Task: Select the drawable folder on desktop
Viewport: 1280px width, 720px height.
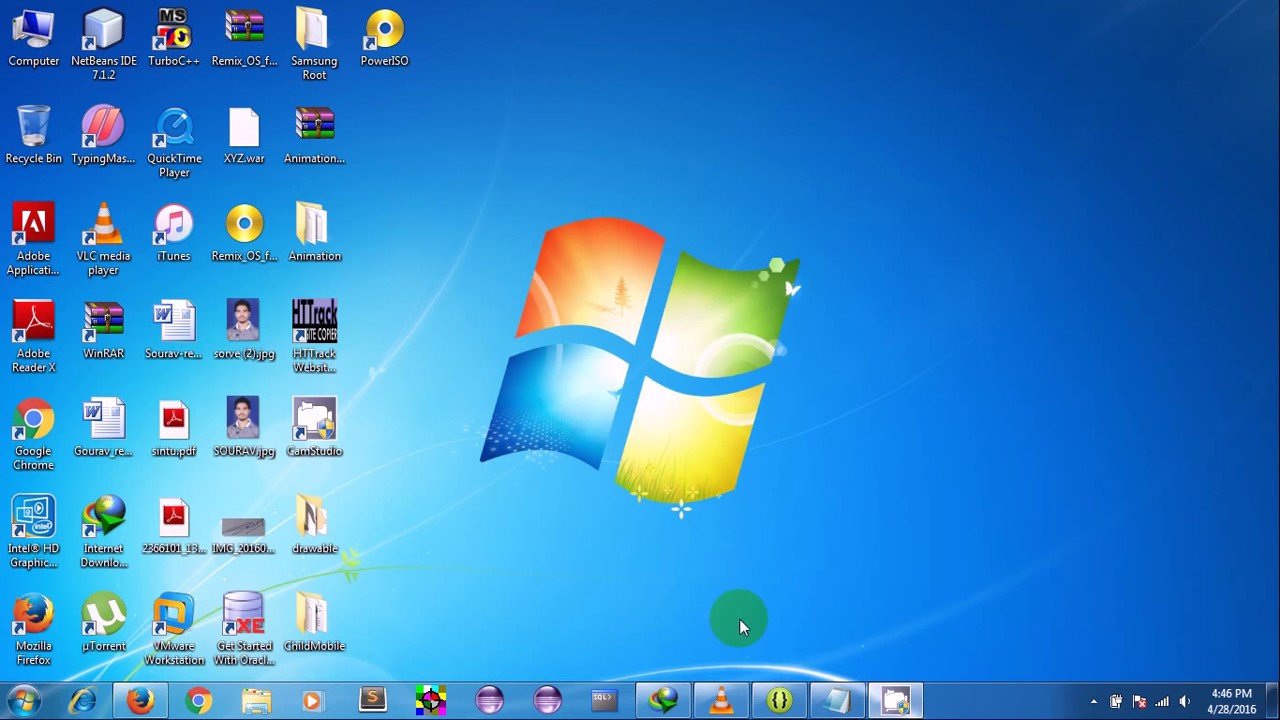Action: (314, 526)
